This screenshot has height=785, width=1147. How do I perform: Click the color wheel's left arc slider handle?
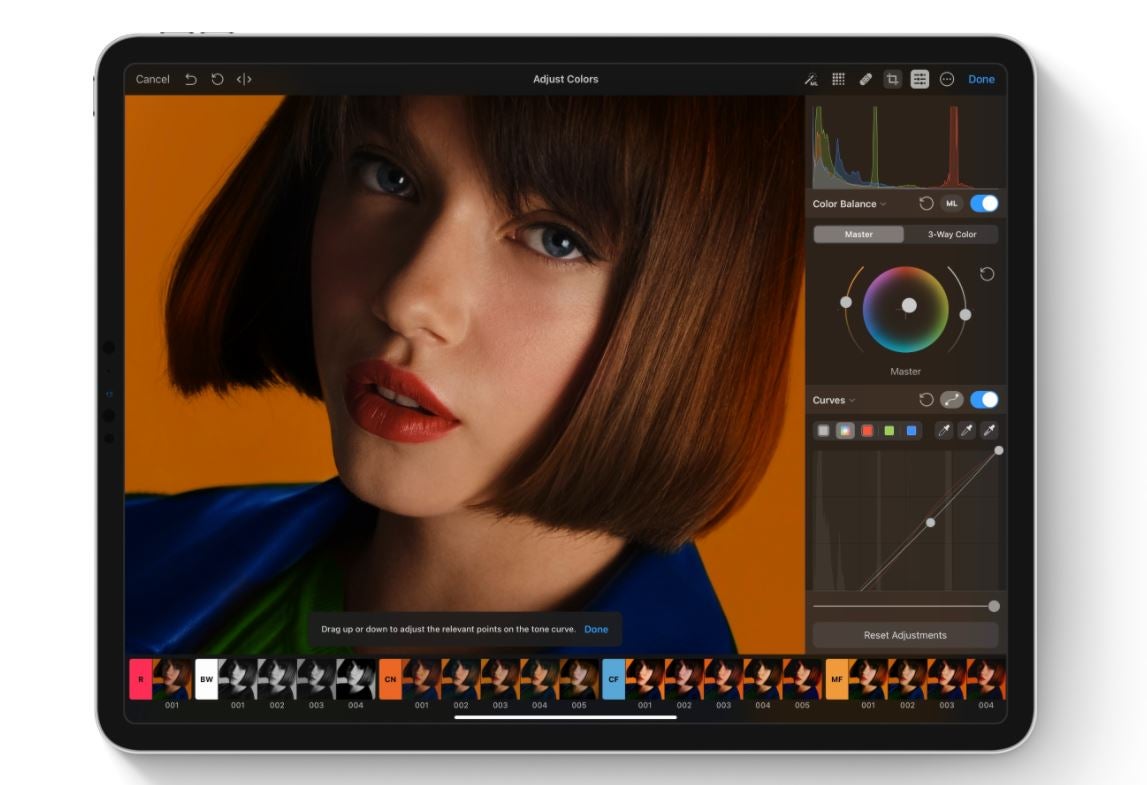tap(846, 302)
